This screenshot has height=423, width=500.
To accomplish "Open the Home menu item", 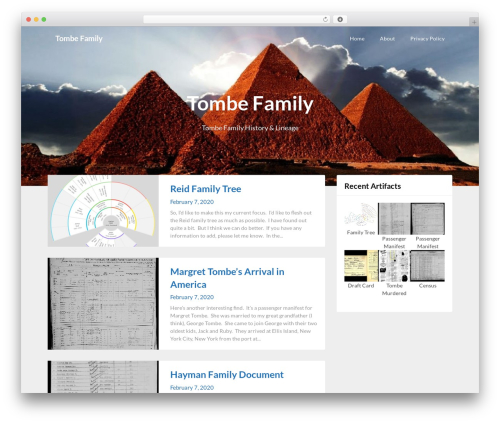I will click(x=357, y=39).
